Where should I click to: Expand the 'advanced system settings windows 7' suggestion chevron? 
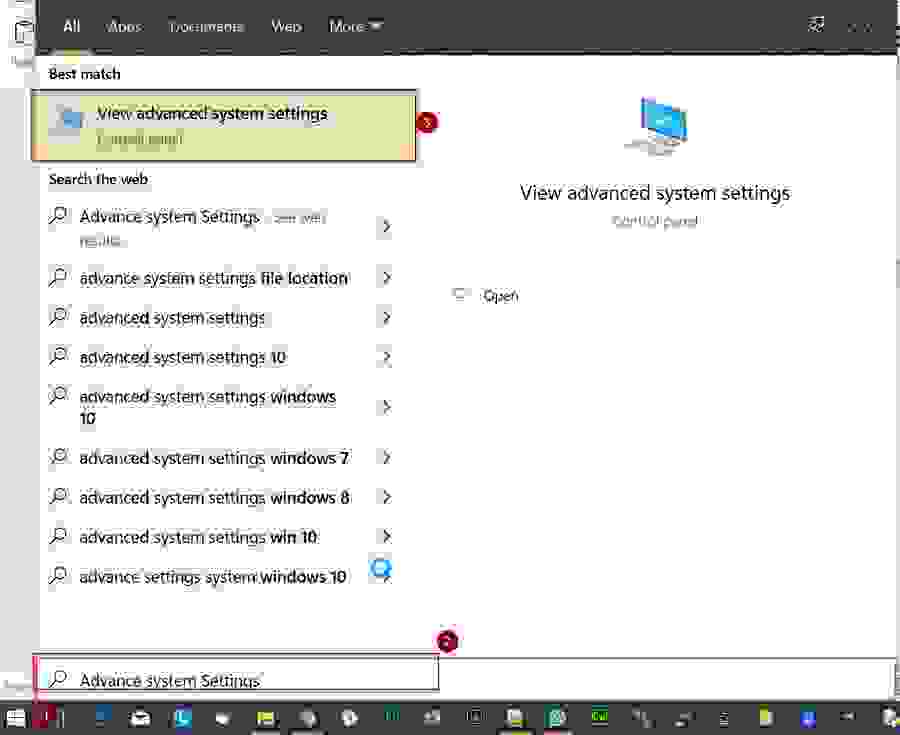[x=386, y=457]
